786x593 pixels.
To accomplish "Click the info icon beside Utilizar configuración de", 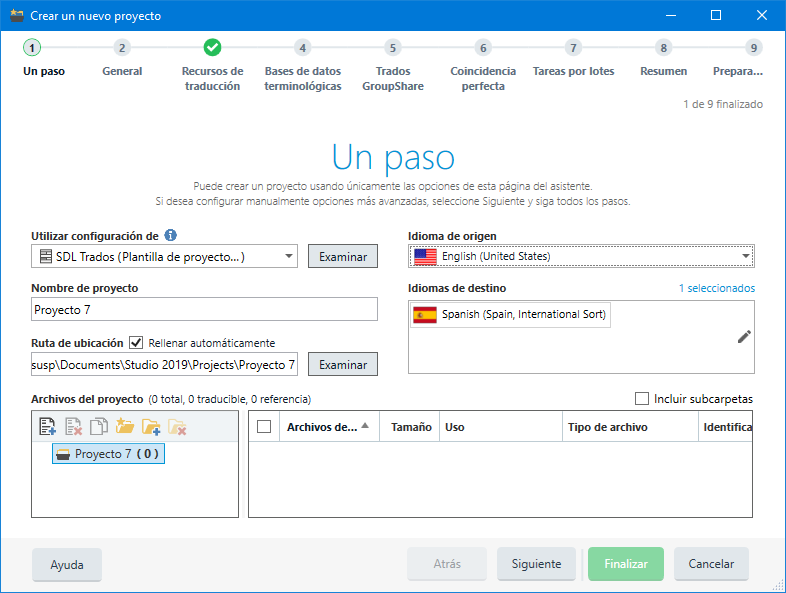I will click(170, 235).
